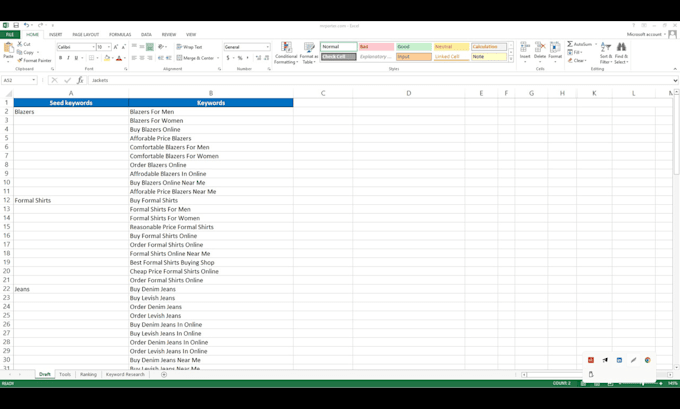Switch to the PAGE LAYOUT tab
This screenshot has height=409, width=680.
(x=85, y=34)
